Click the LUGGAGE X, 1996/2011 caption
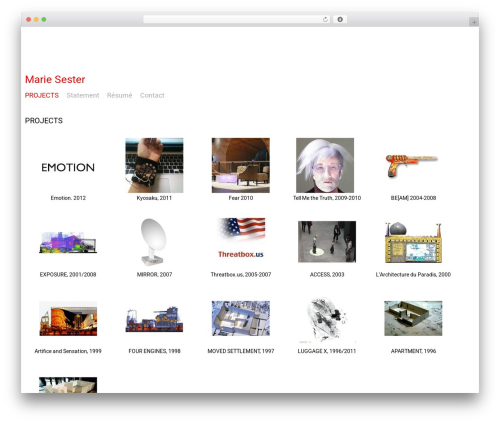This screenshot has width=500, height=423. 327,351
